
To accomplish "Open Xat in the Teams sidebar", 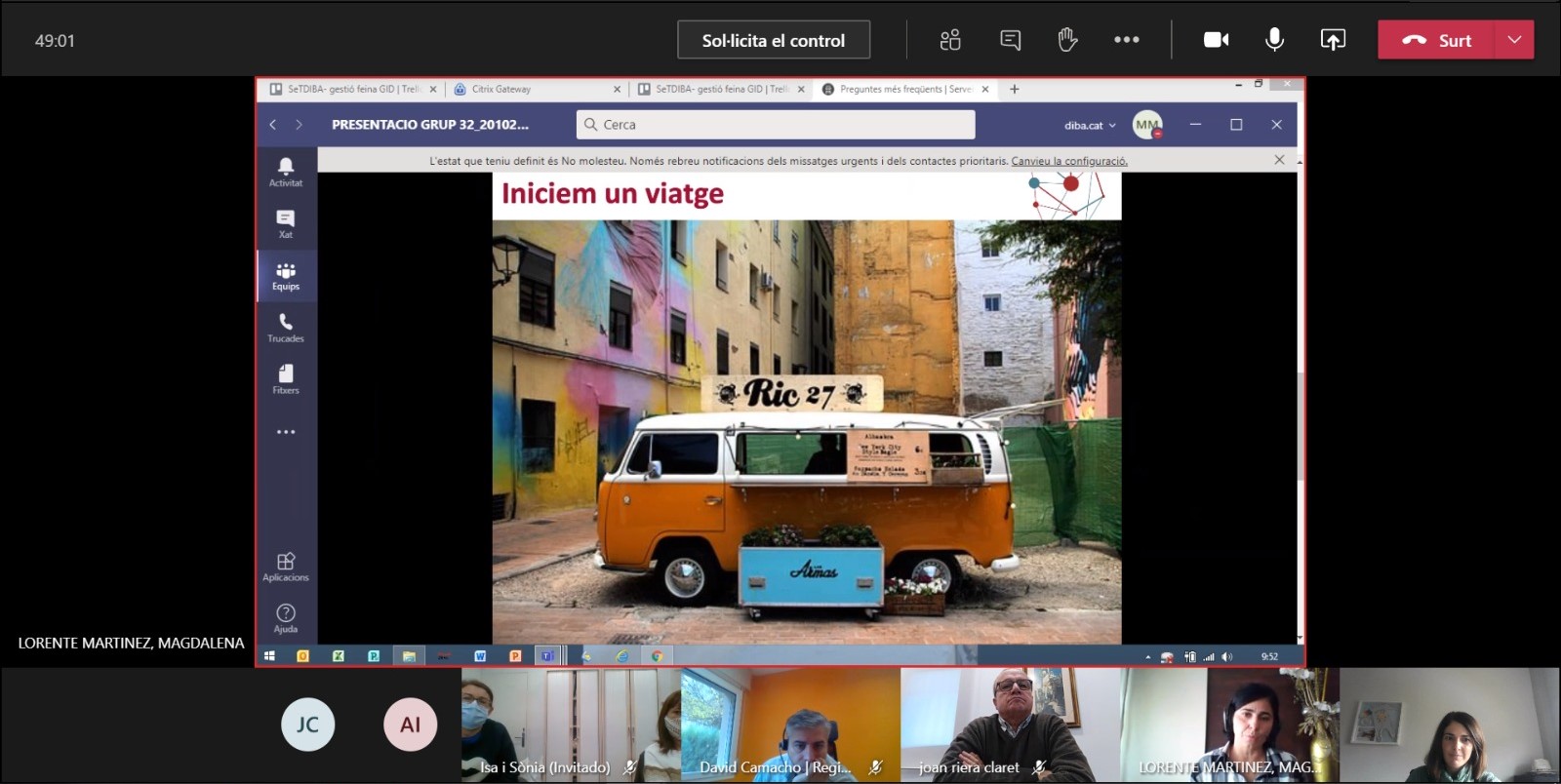I will [x=286, y=224].
